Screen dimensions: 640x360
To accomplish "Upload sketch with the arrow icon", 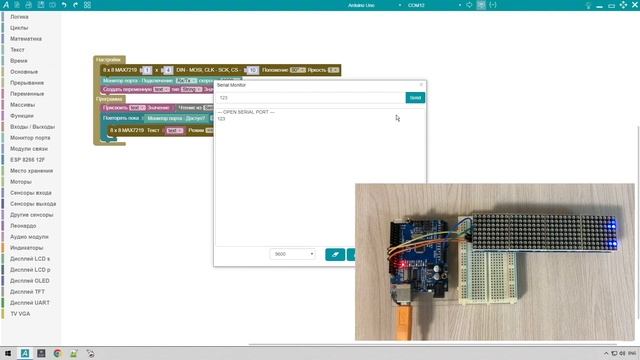I will click(469, 5).
